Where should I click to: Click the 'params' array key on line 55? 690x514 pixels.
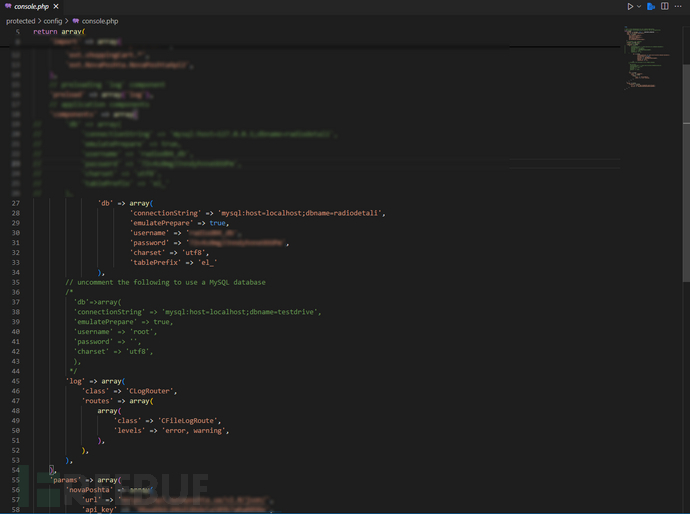point(65,480)
